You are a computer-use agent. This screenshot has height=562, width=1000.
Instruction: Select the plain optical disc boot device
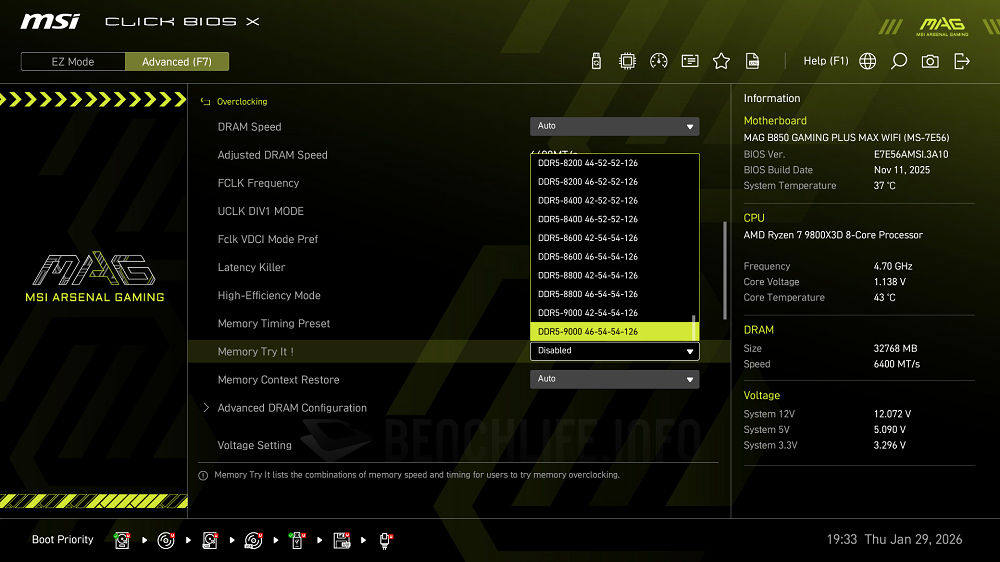click(x=166, y=540)
